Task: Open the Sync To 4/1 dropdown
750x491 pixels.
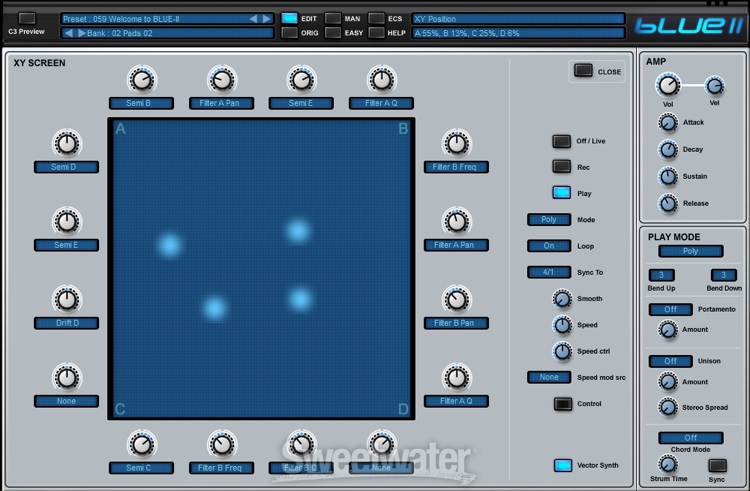Action: [x=549, y=272]
